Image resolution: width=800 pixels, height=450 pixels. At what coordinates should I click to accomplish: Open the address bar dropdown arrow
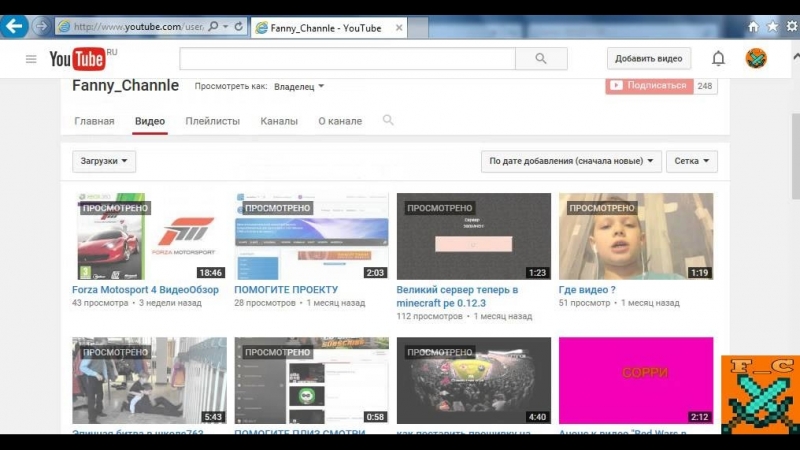(226, 26)
